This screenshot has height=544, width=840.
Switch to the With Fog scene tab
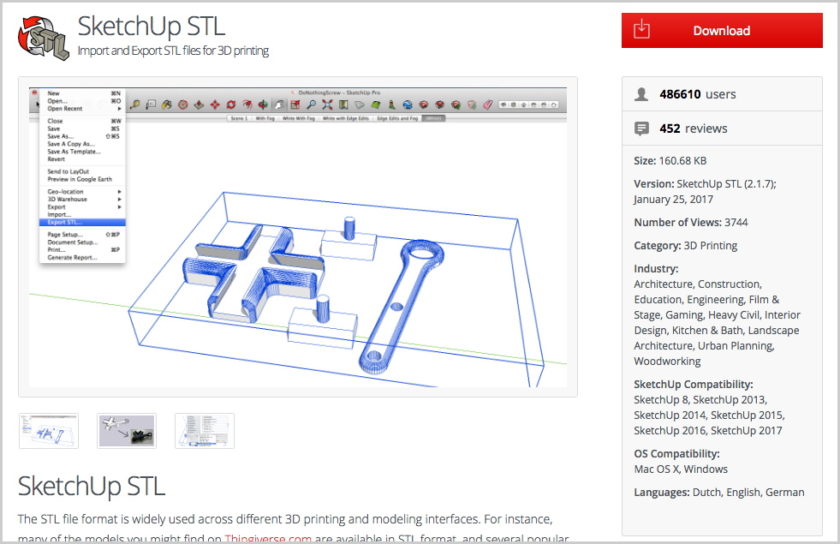pyautogui.click(x=265, y=118)
